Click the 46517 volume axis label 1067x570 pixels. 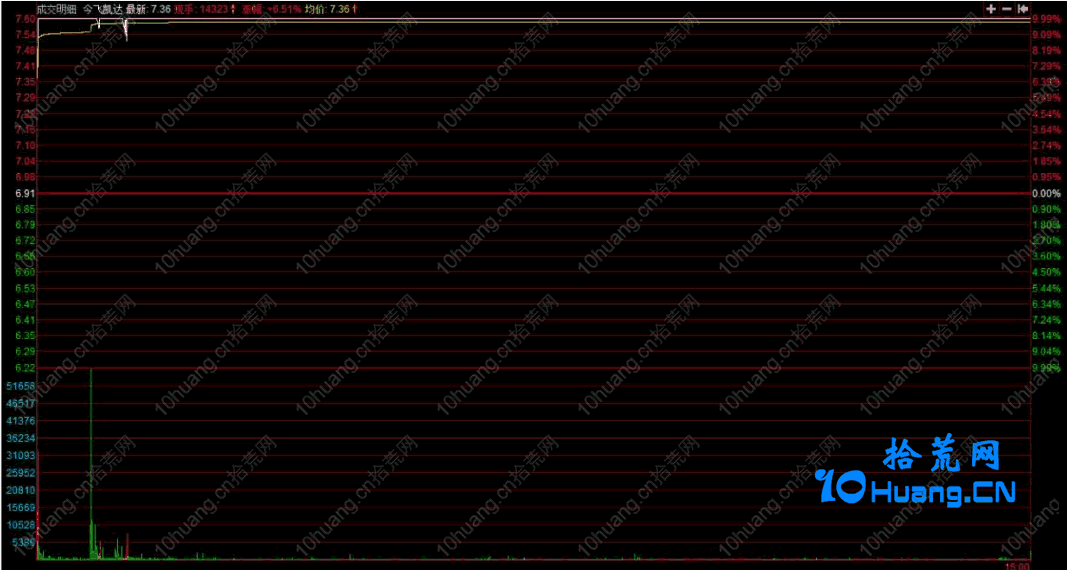pos(20,403)
